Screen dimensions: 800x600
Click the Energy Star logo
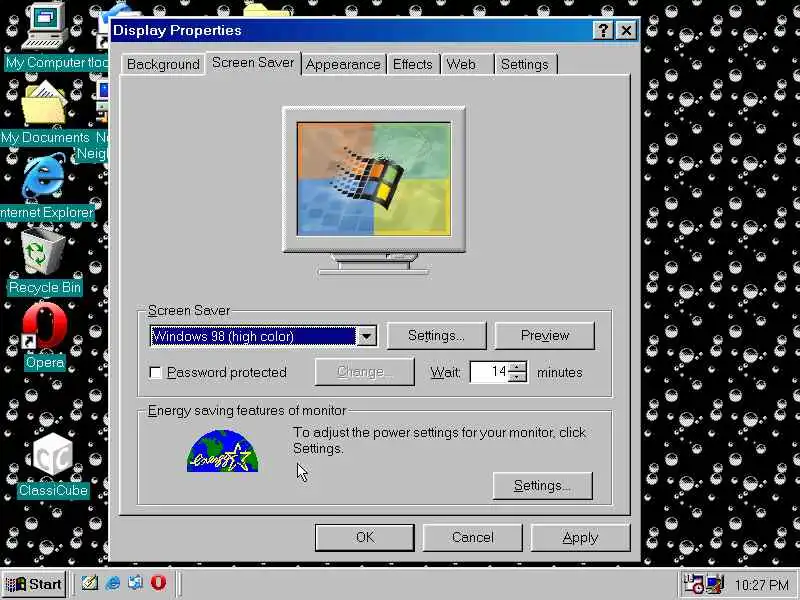pyautogui.click(x=222, y=451)
